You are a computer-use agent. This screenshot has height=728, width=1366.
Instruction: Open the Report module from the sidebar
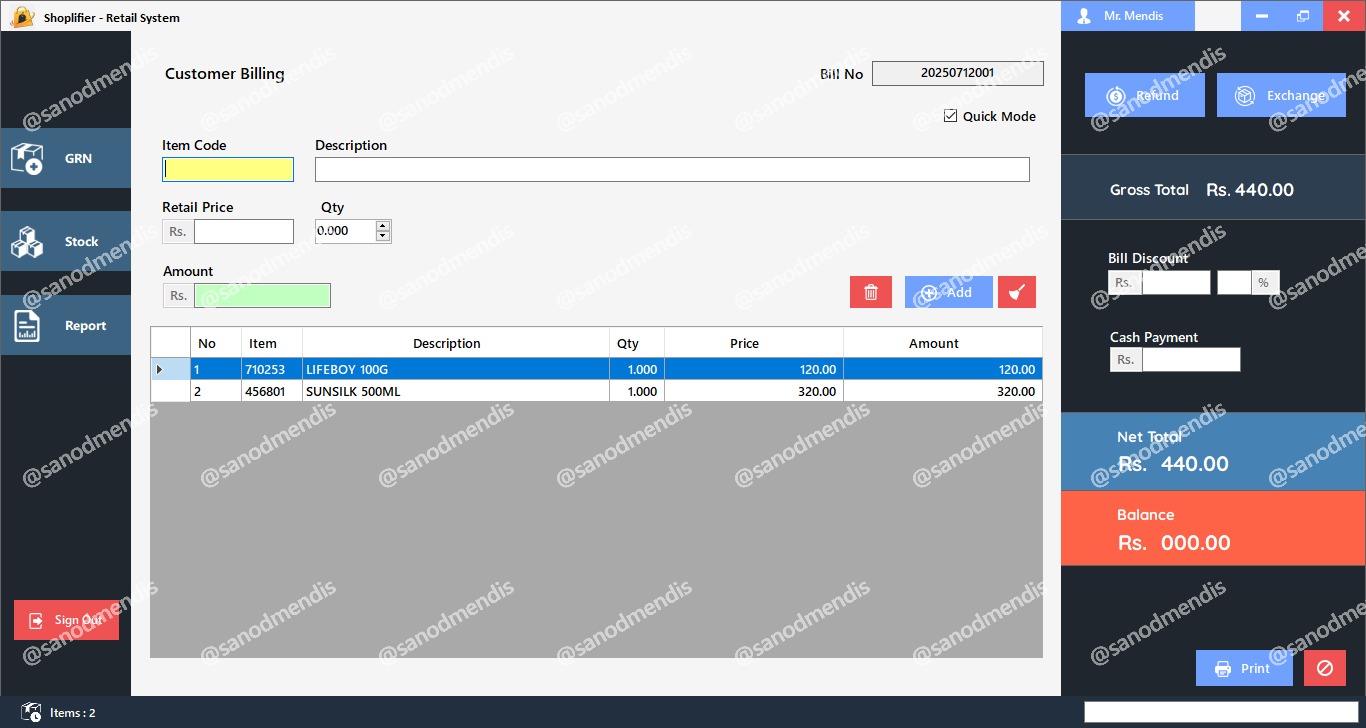pyautogui.click(x=66, y=324)
